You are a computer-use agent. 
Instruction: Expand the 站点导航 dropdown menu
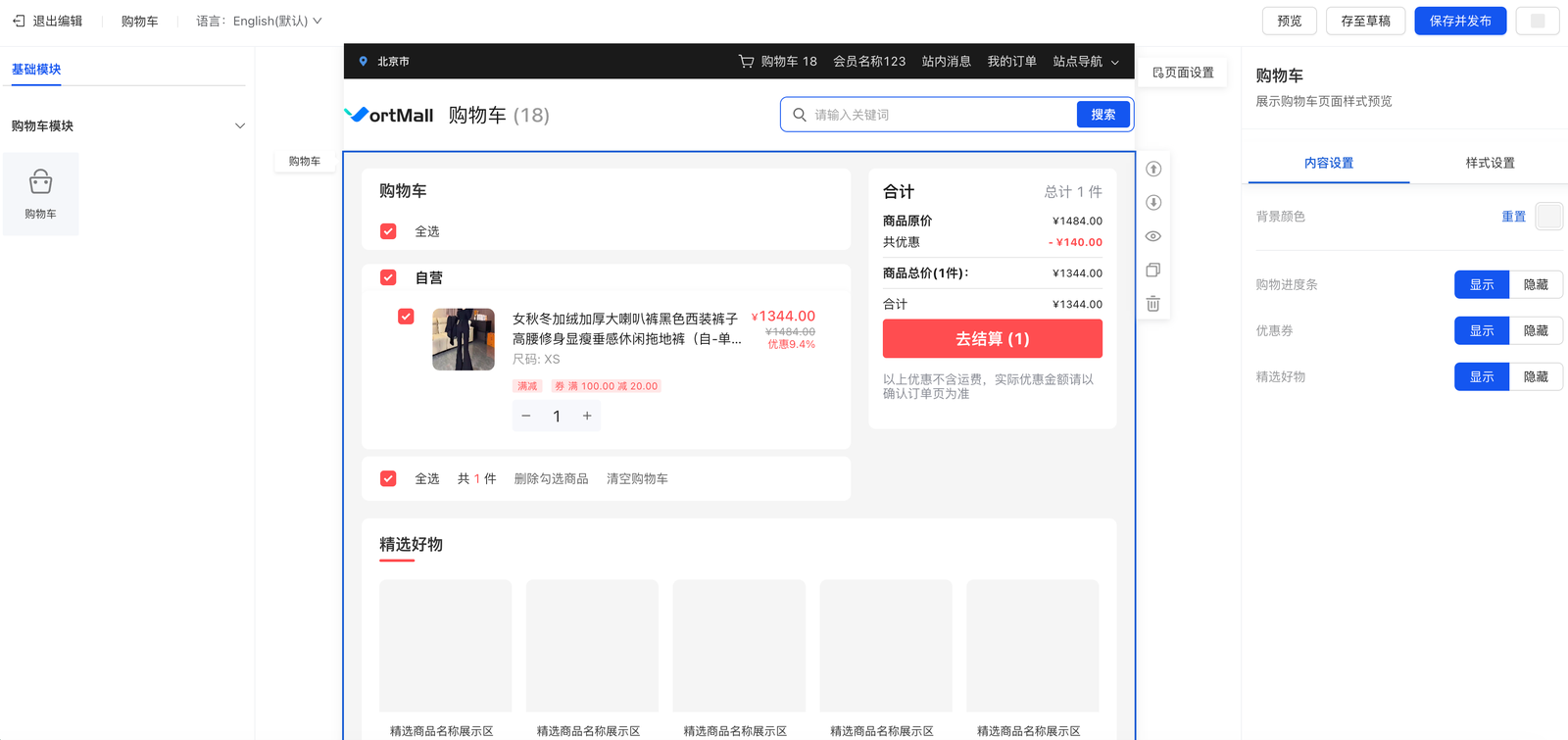[1086, 61]
